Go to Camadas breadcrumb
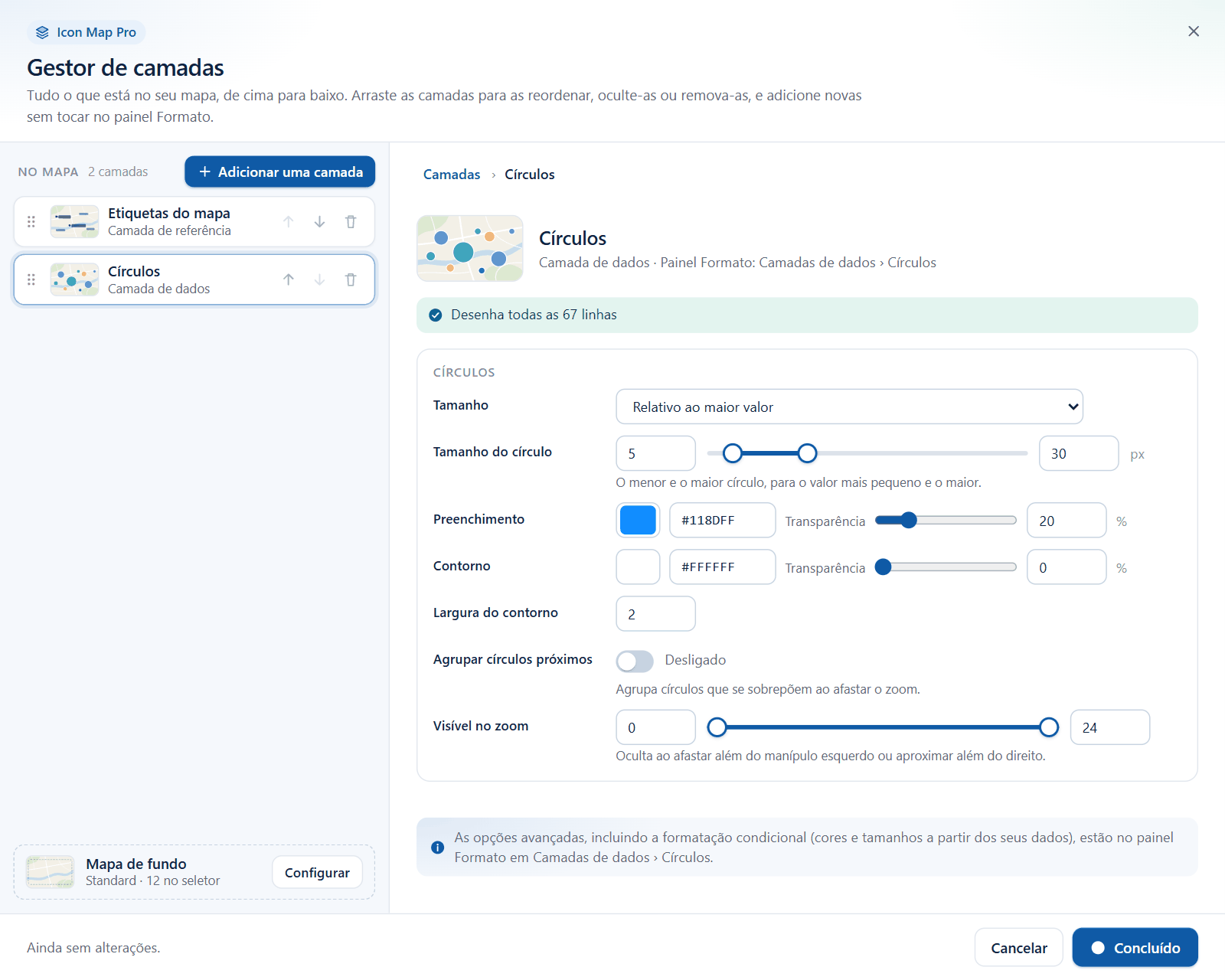 452,175
